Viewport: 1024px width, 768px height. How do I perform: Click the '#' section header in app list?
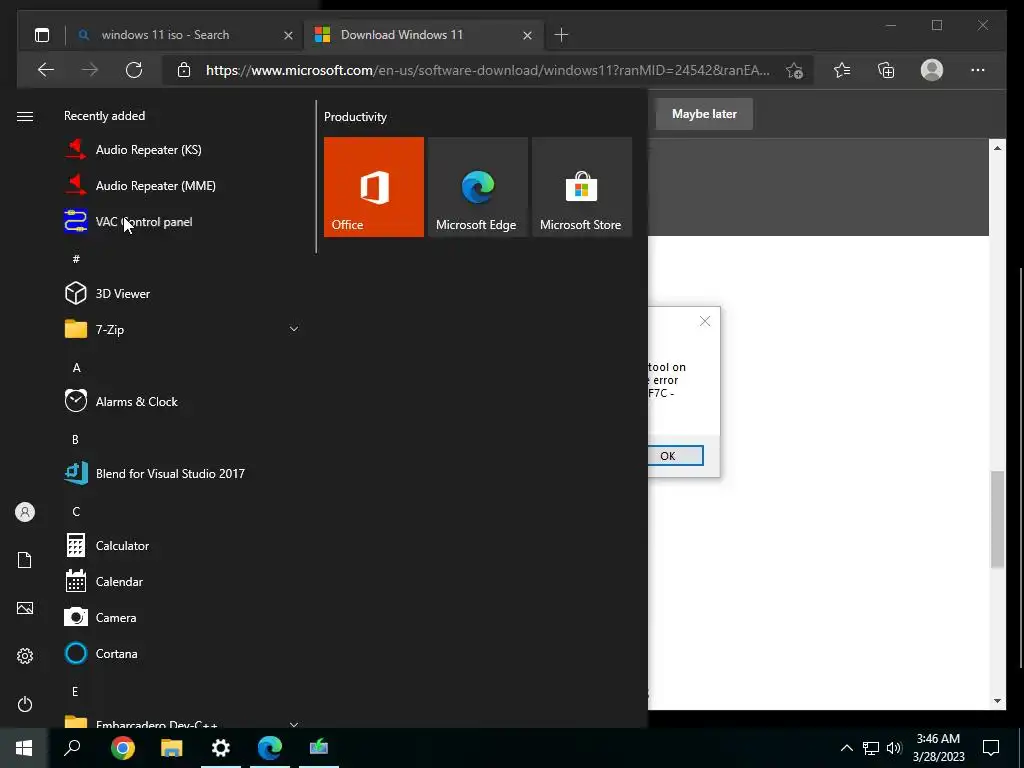coord(76,259)
